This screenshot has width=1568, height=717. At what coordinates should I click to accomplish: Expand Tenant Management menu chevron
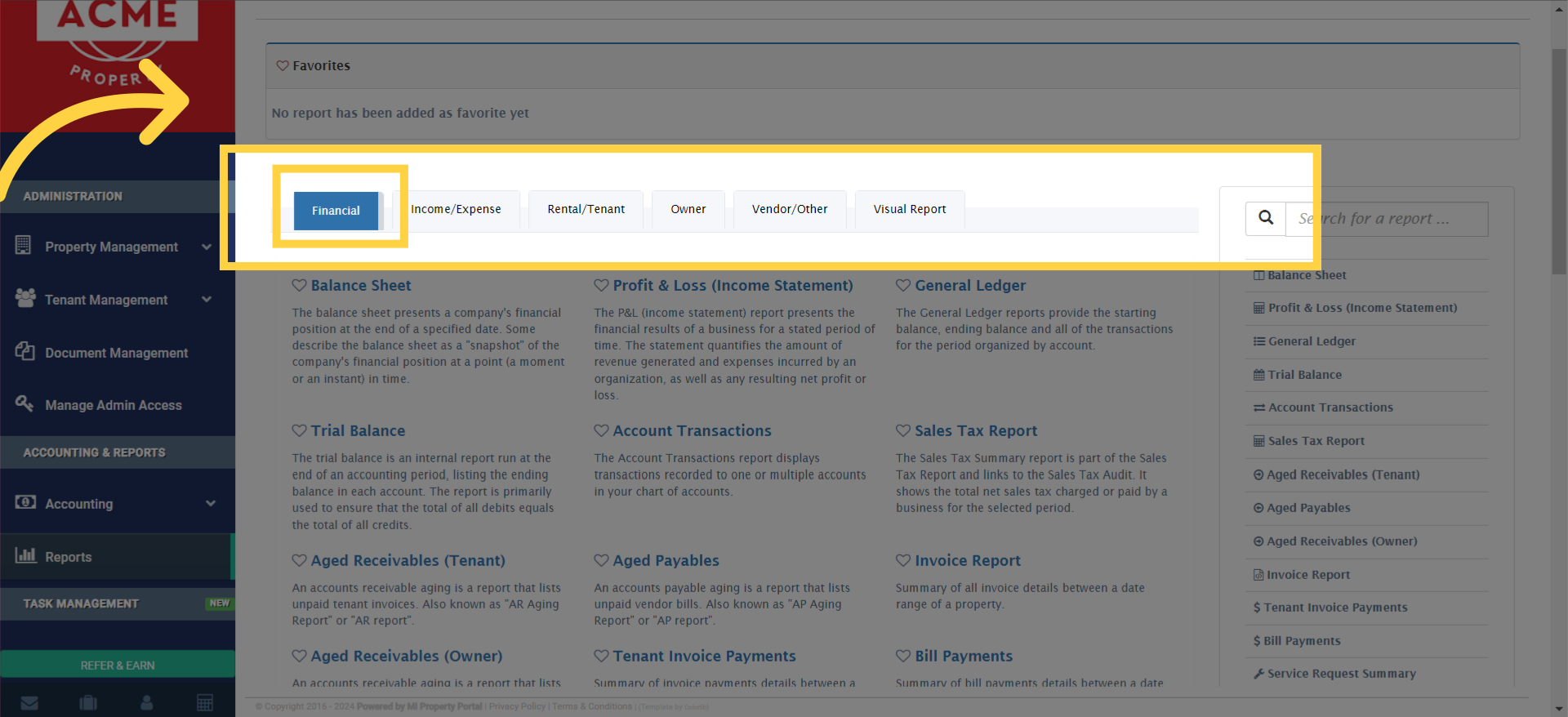pyautogui.click(x=207, y=300)
